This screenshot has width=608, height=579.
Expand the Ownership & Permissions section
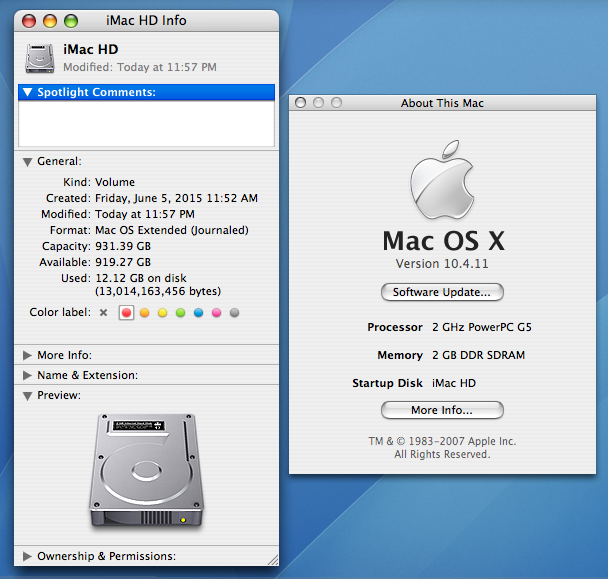(x=27, y=557)
